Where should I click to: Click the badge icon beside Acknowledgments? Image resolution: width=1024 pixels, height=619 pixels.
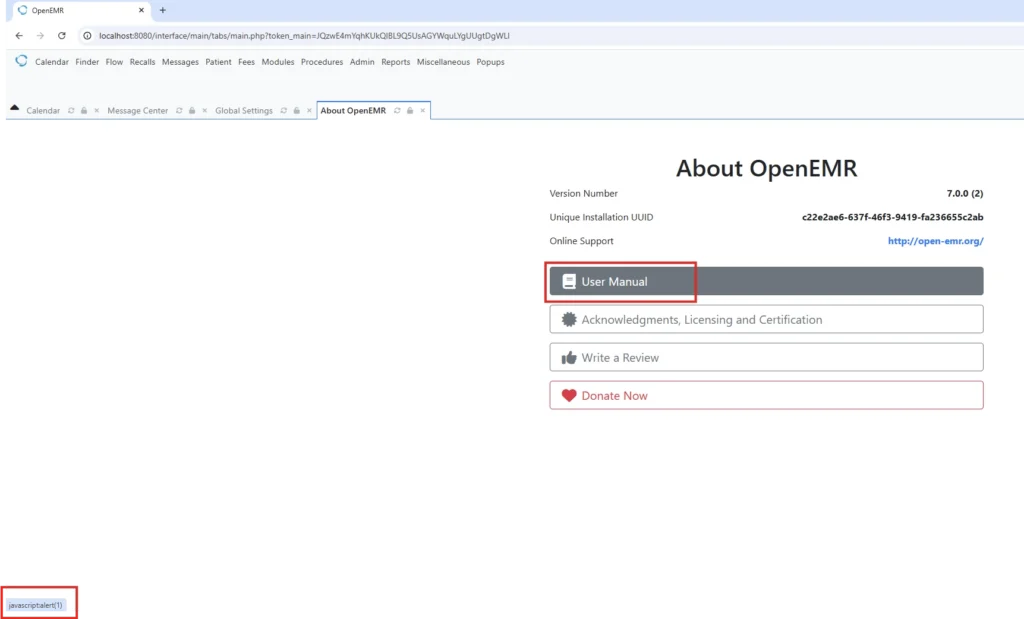pos(569,319)
